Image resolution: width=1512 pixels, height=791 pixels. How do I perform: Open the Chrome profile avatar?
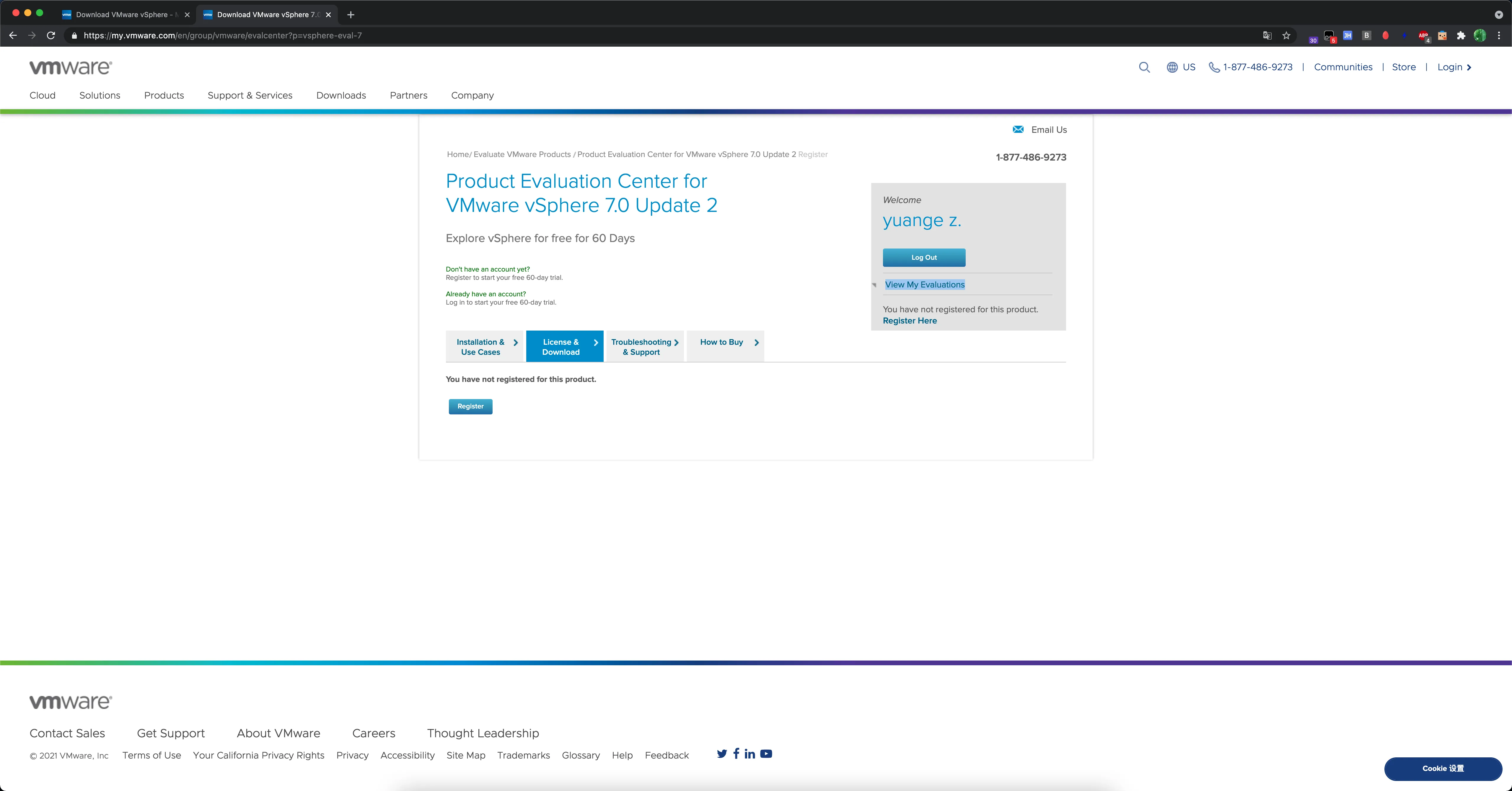(1480, 35)
